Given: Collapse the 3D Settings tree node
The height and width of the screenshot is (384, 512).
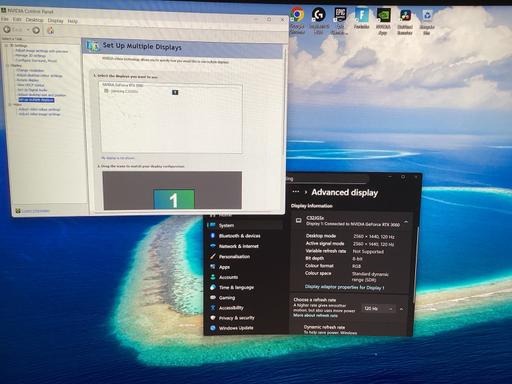Looking at the screenshot, I should point(7,46).
